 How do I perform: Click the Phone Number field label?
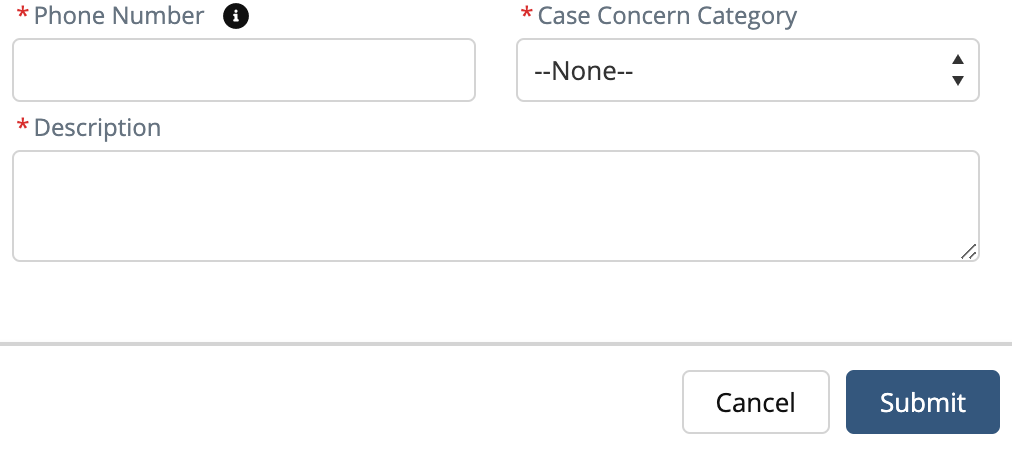coord(119,16)
